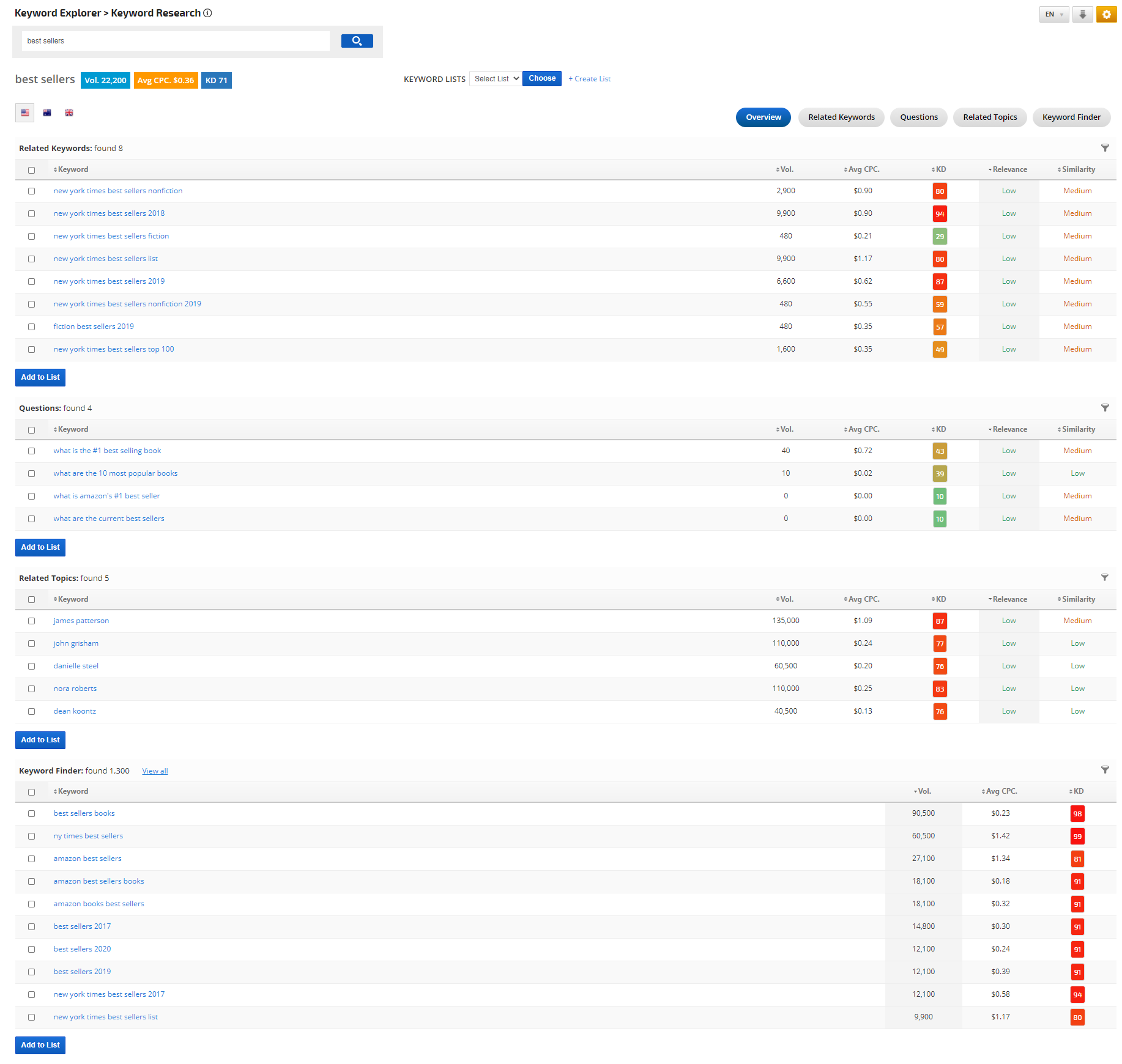Image resolution: width=1122 pixels, height=1064 pixels.
Task: Select the United States flag icon
Action: pyautogui.click(x=25, y=113)
